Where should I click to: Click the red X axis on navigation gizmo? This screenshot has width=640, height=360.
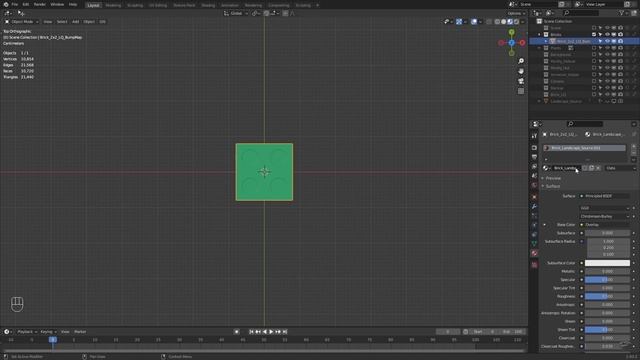(x=522, y=42)
